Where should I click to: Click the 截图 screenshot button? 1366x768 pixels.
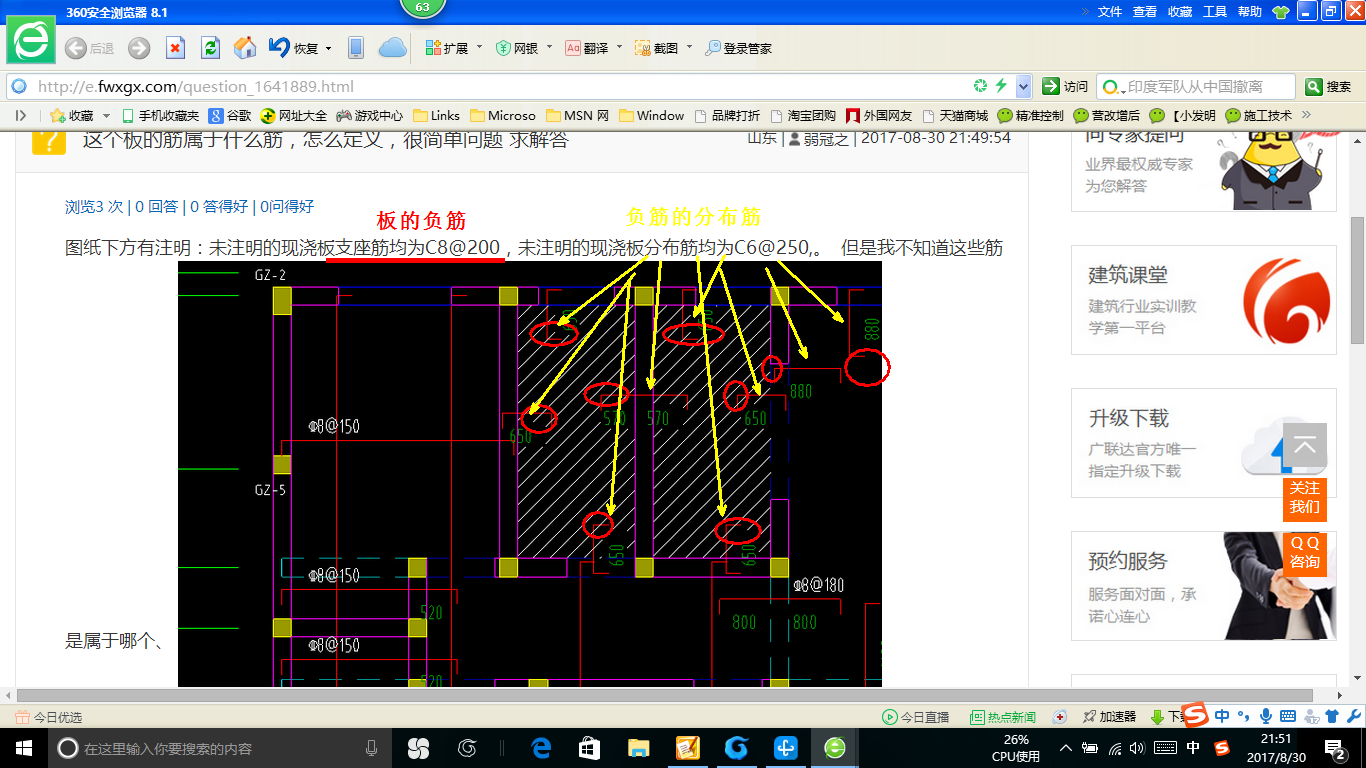(657, 48)
